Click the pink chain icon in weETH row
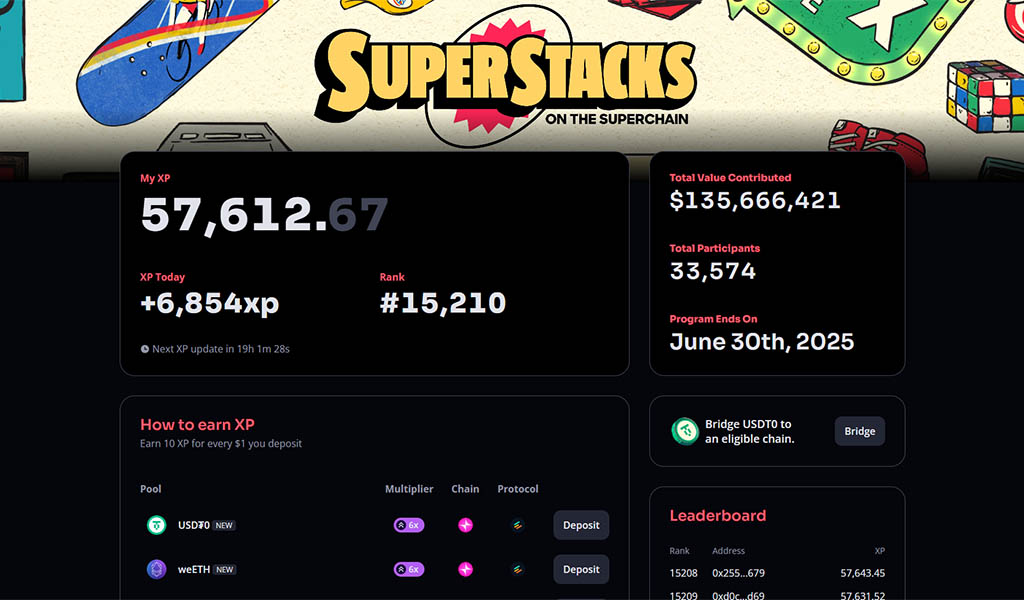 465,569
